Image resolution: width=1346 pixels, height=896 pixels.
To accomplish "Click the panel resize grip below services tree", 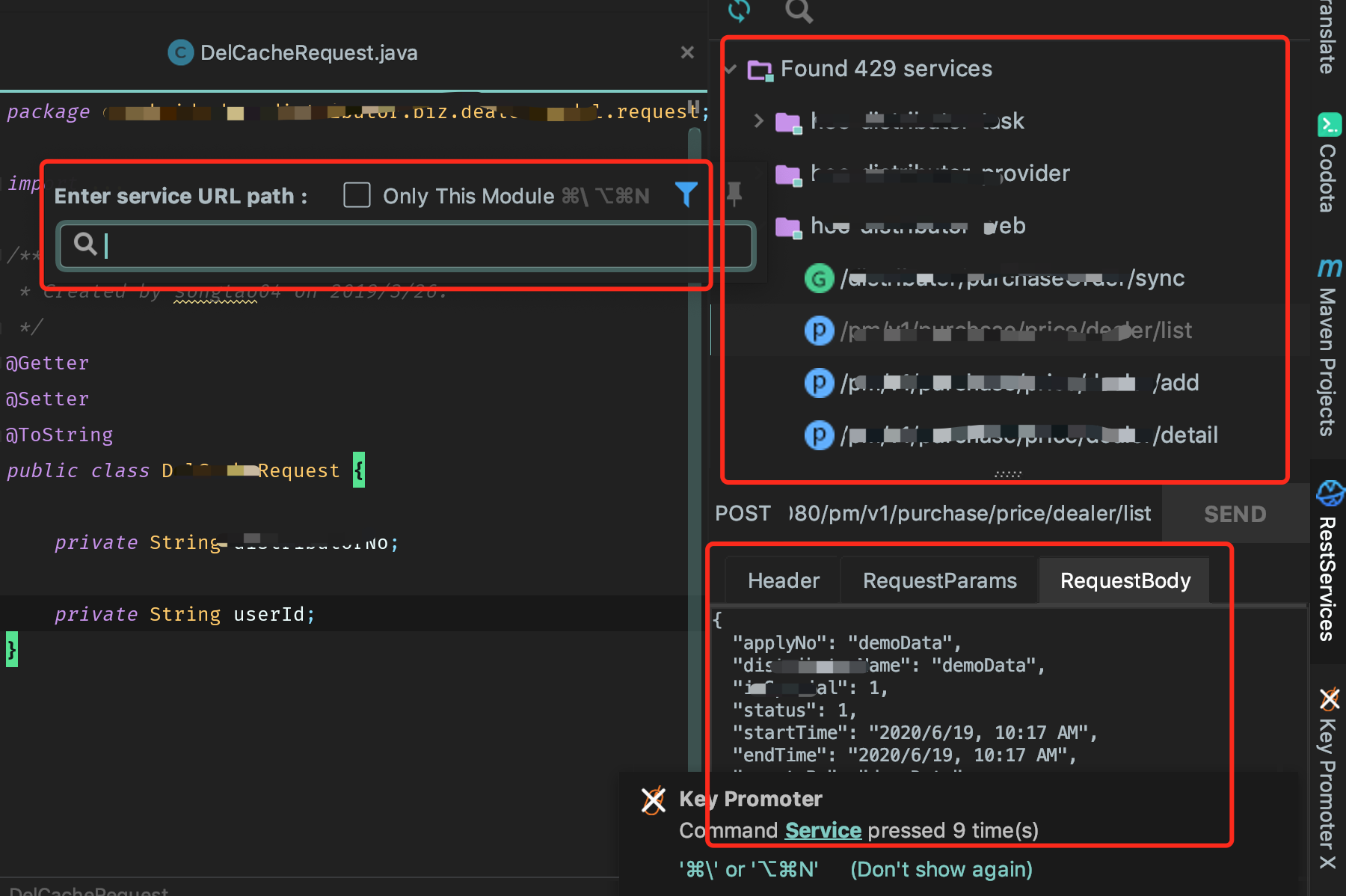I will 1007,474.
